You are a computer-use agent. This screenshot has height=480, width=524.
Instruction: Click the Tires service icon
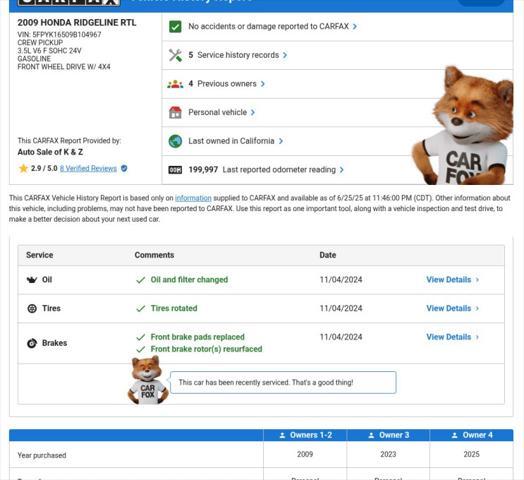point(32,308)
